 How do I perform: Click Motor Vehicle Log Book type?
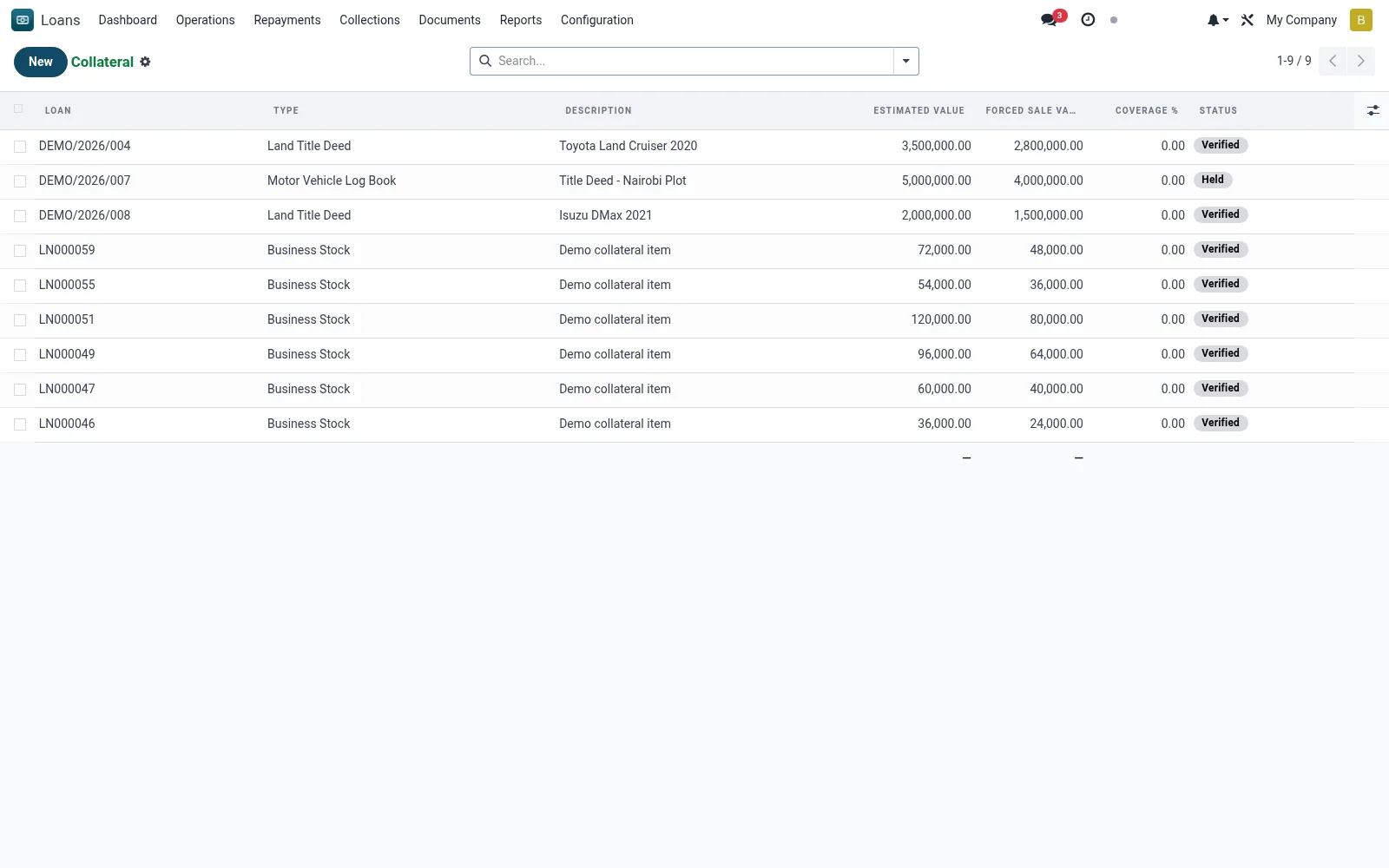(332, 181)
